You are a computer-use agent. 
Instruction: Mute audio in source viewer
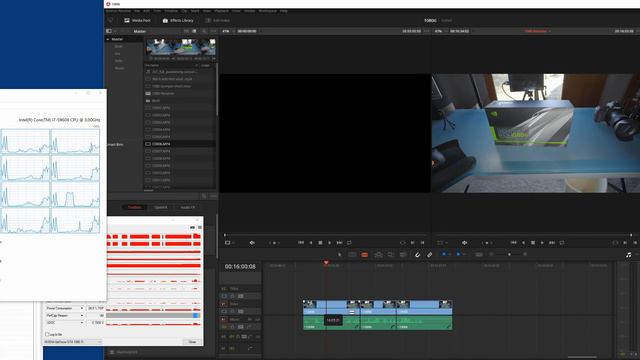pyautogui.click(x=252, y=242)
